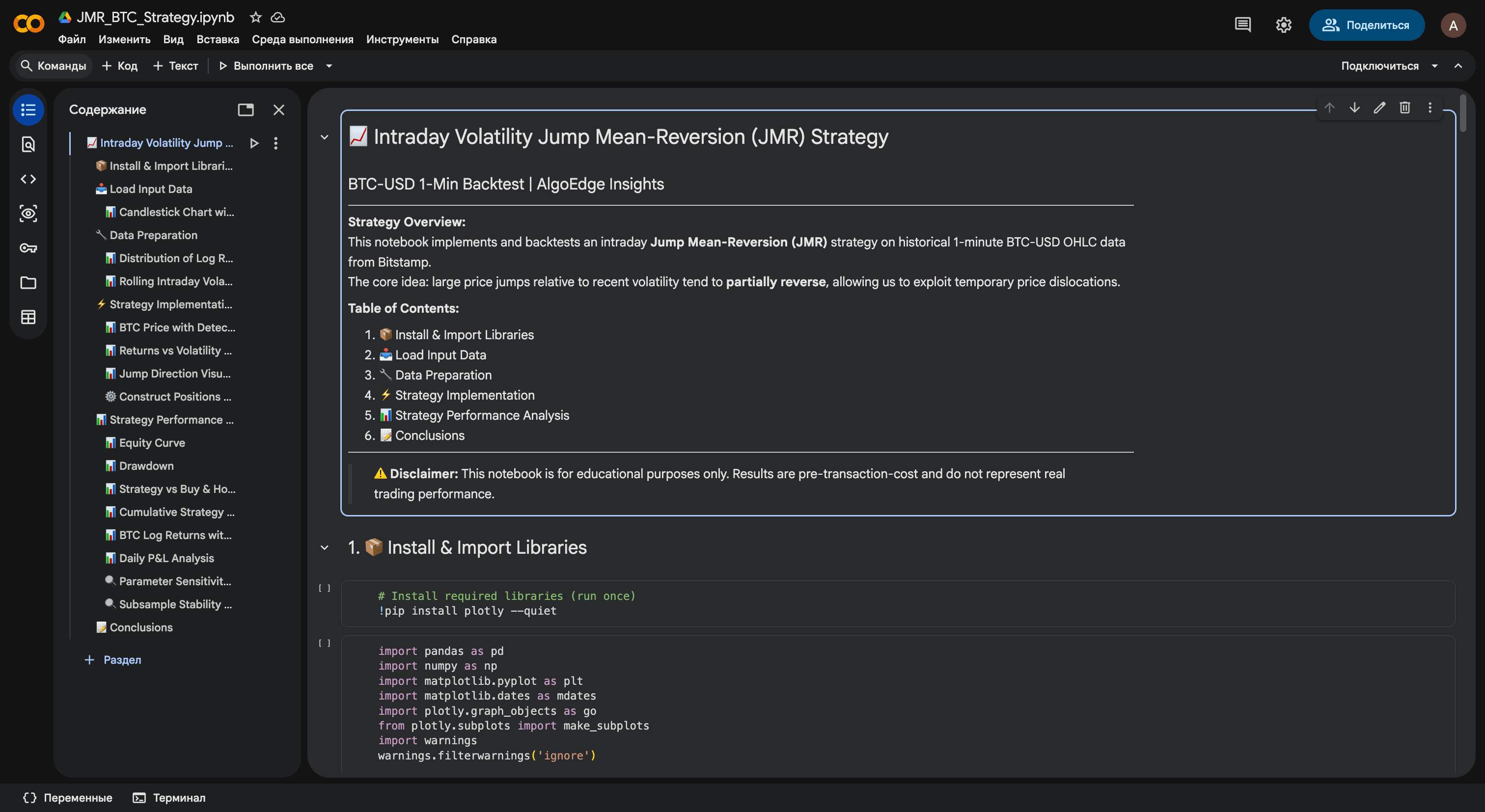
Task: Open the Connect options dropdown arrow
Action: (x=1434, y=66)
